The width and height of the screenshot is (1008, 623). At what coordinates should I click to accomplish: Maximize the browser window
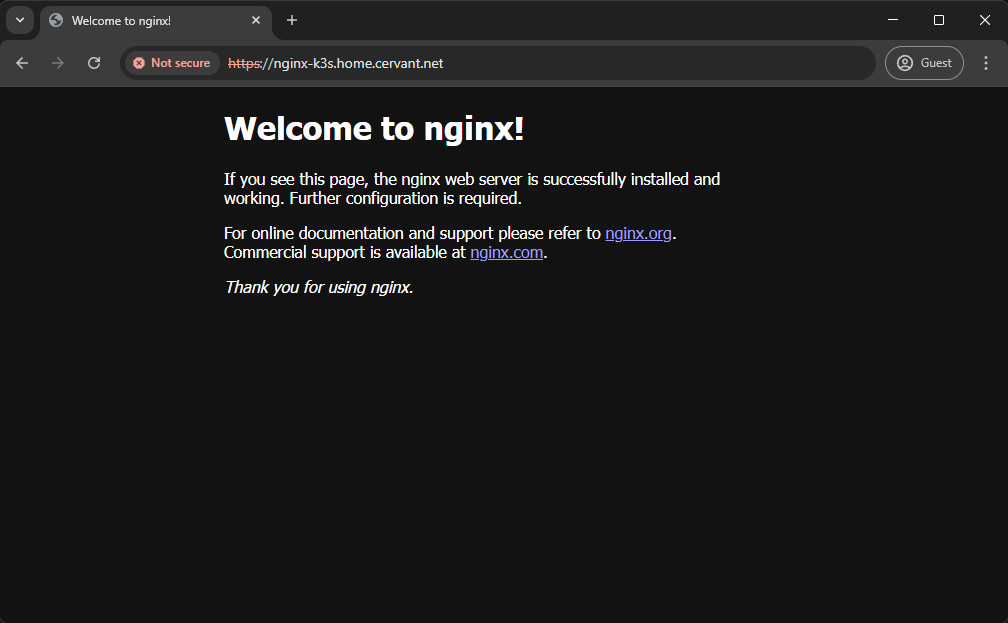click(x=939, y=20)
